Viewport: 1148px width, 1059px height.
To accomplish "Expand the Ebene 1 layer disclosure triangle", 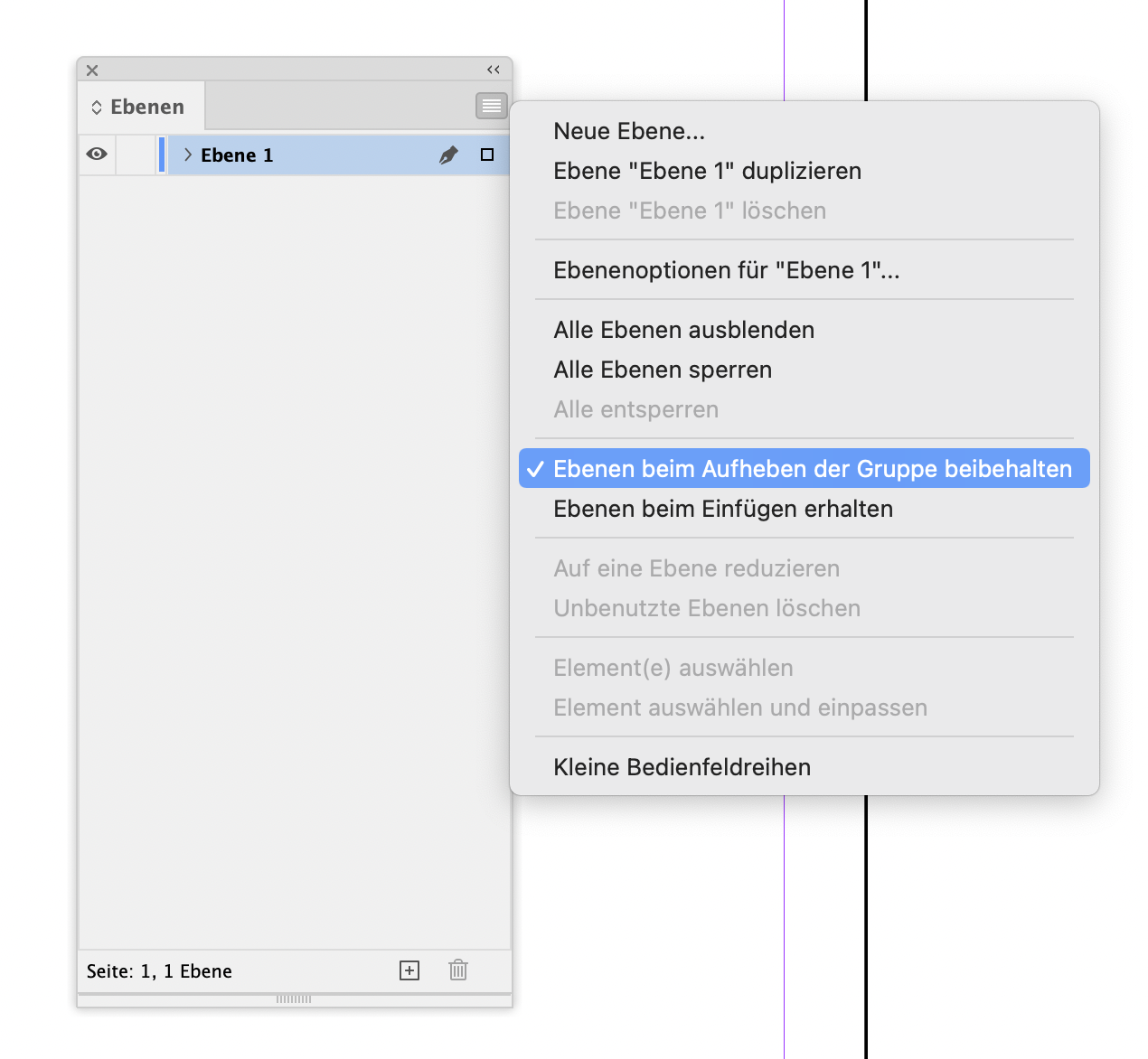I will [186, 155].
